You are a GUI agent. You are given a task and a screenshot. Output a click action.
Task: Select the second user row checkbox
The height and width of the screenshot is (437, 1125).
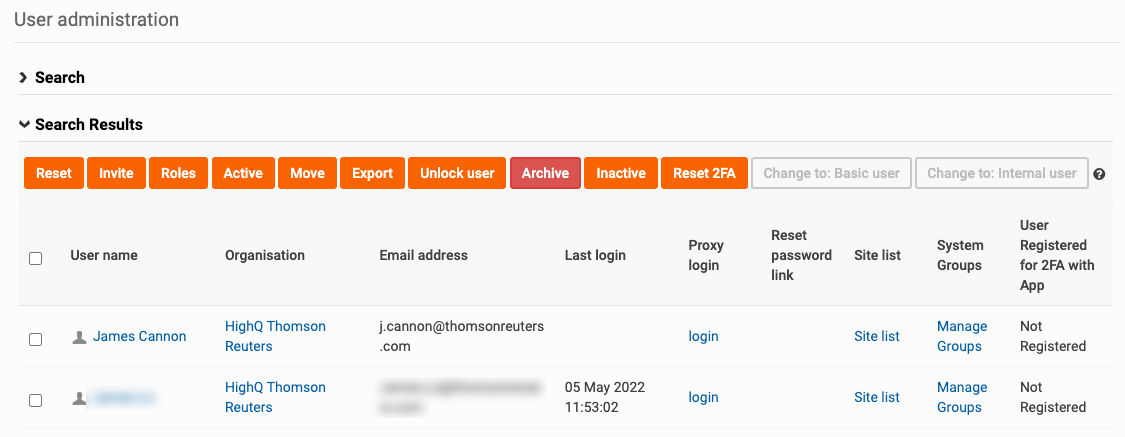tap(35, 400)
